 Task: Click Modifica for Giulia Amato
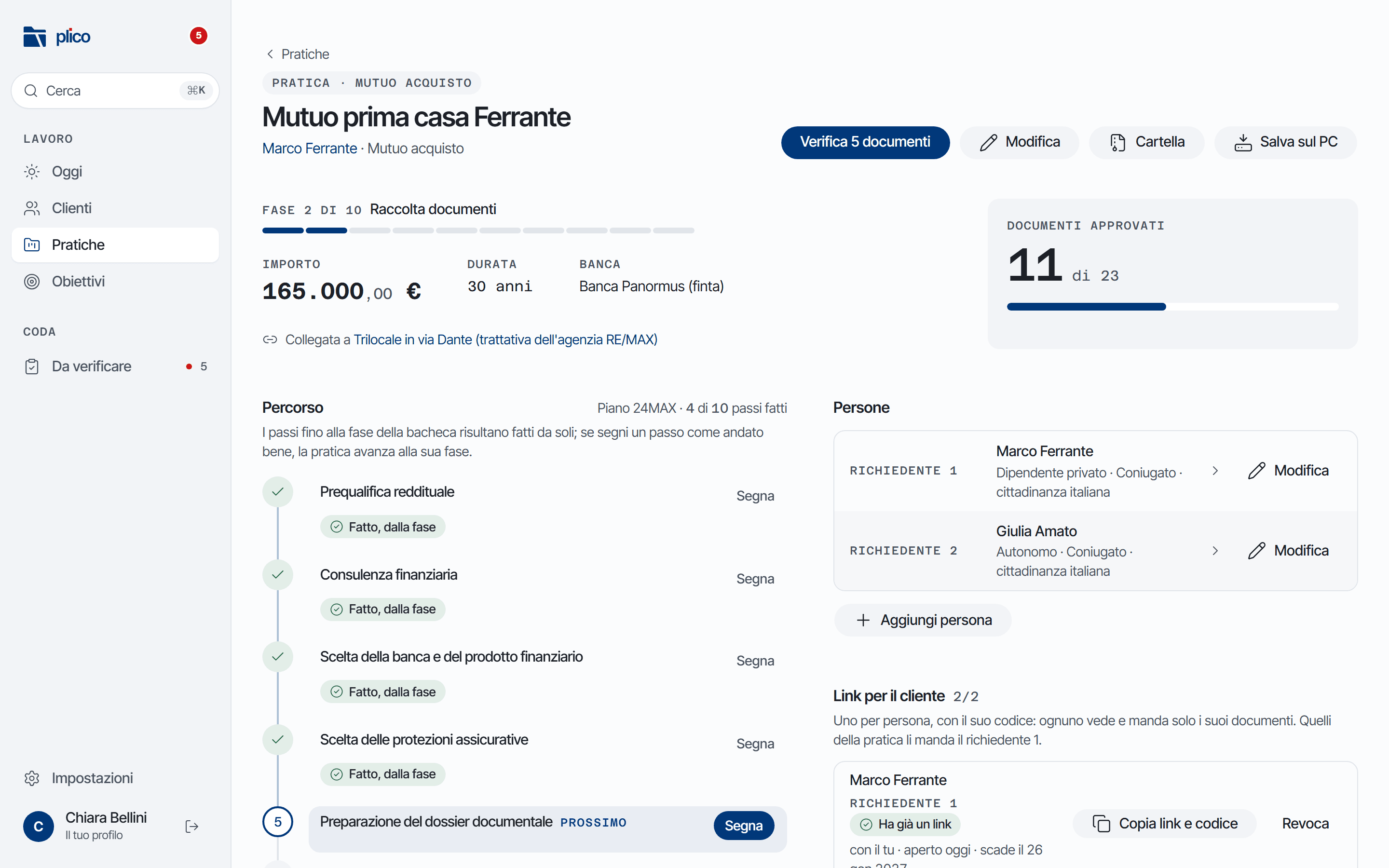(1288, 551)
